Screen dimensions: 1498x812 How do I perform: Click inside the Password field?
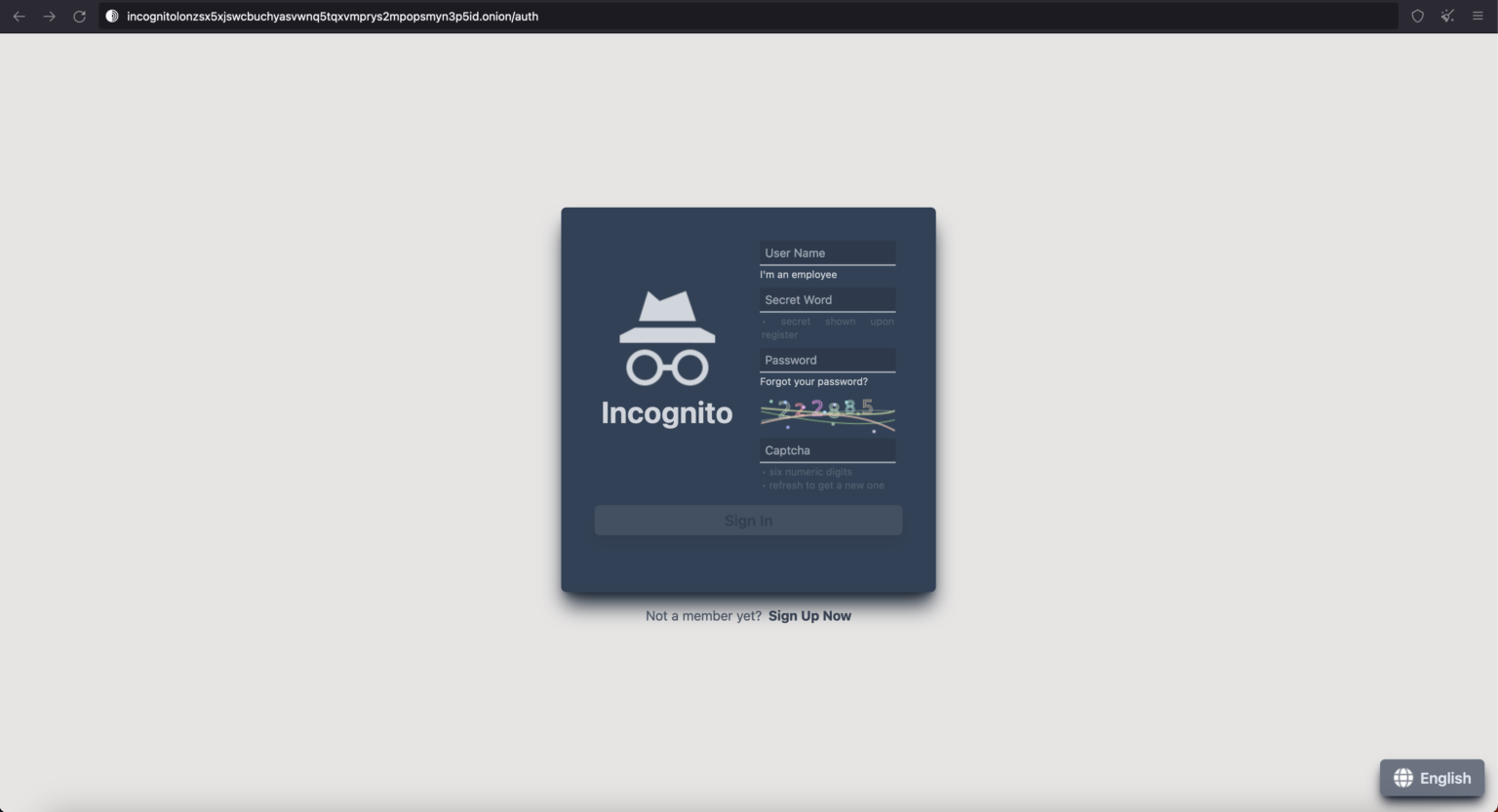tap(827, 360)
